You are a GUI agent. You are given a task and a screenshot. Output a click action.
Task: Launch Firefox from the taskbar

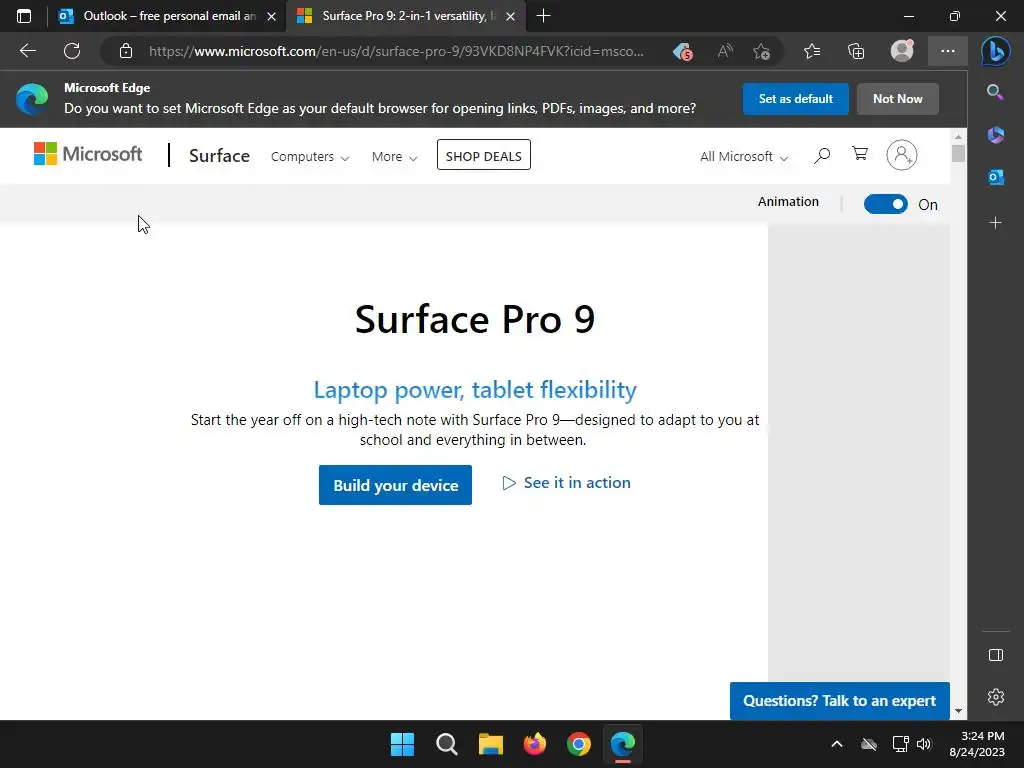[535, 744]
